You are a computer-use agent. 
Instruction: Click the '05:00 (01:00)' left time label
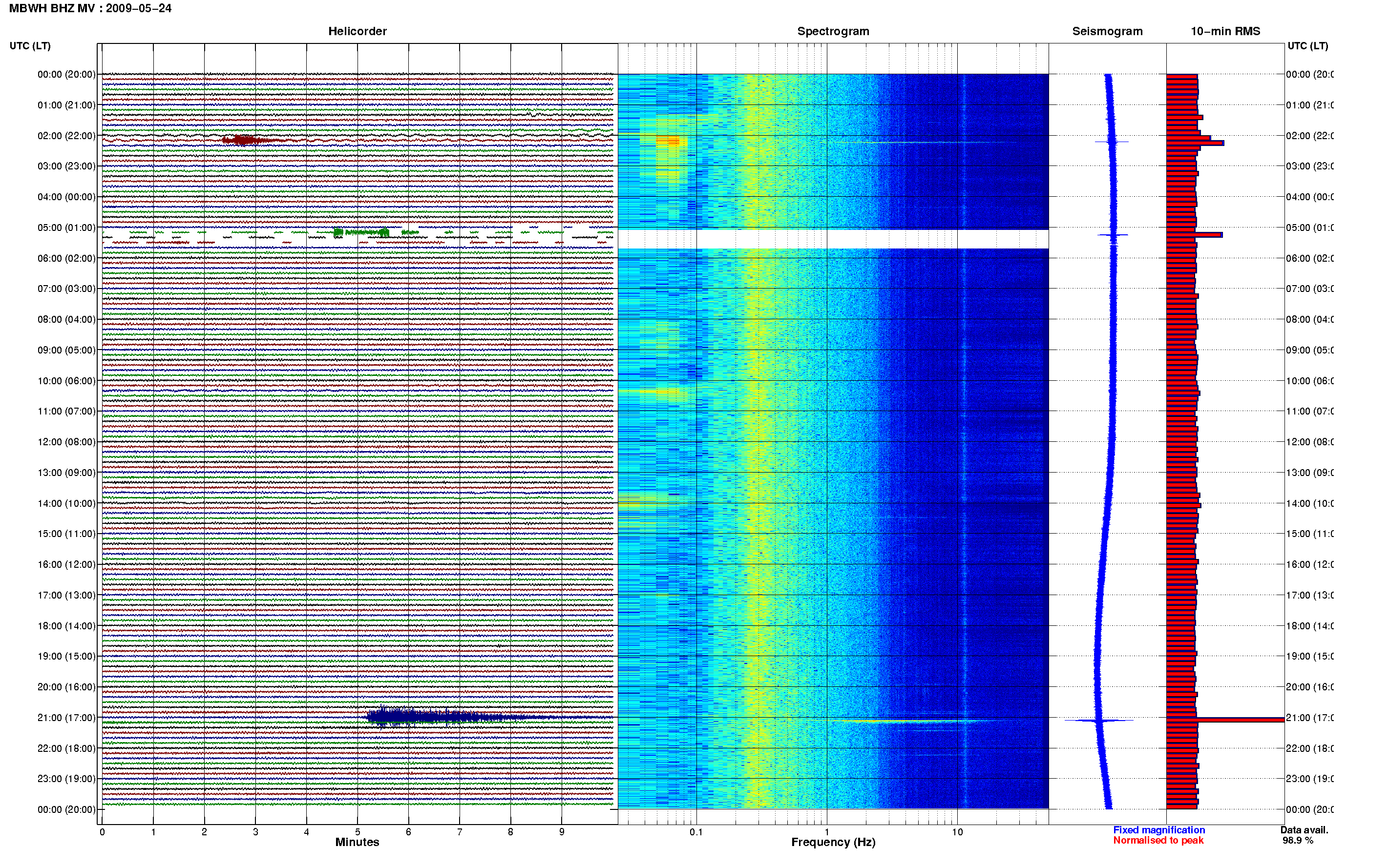pyautogui.click(x=66, y=227)
